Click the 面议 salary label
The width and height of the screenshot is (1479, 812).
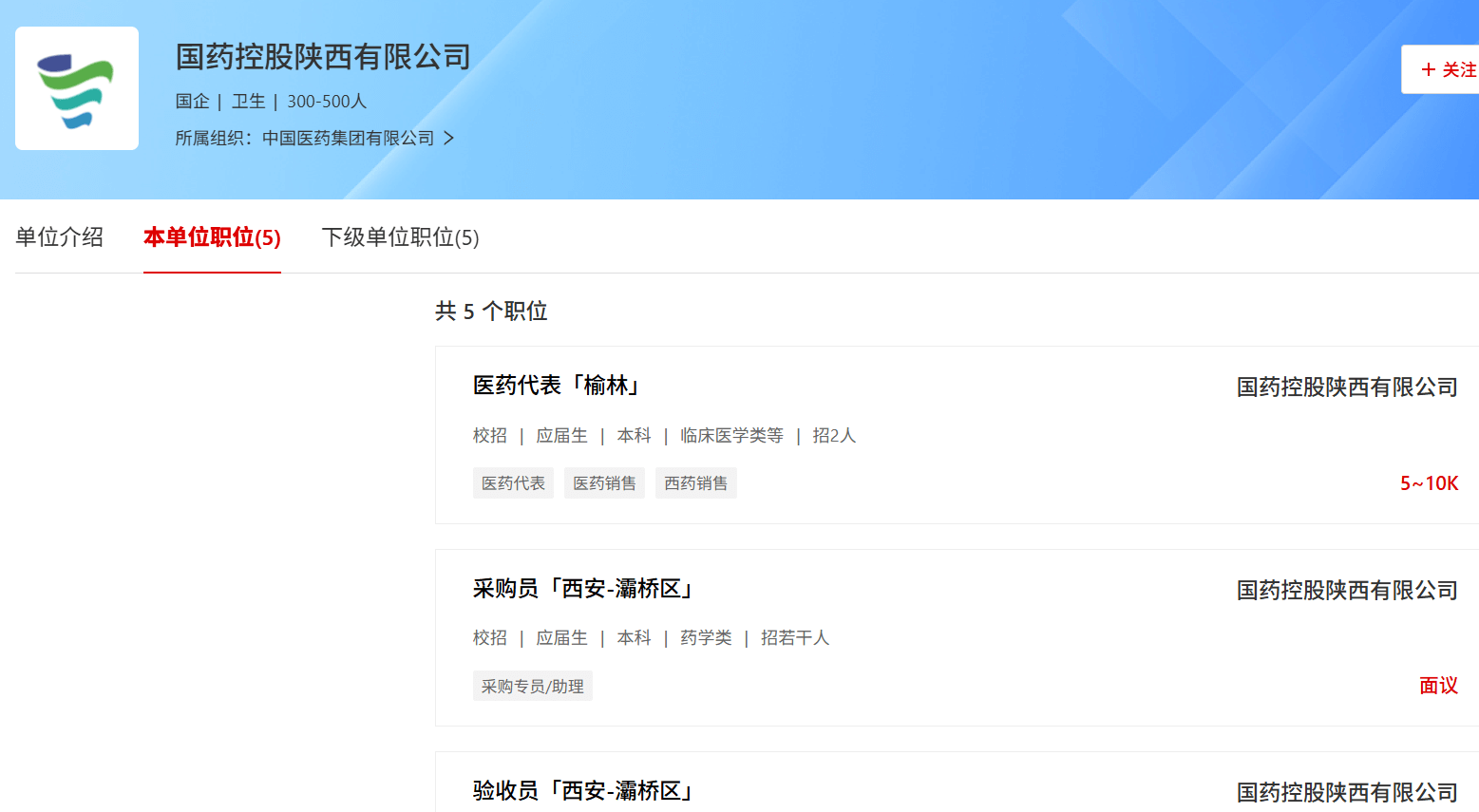1438,686
